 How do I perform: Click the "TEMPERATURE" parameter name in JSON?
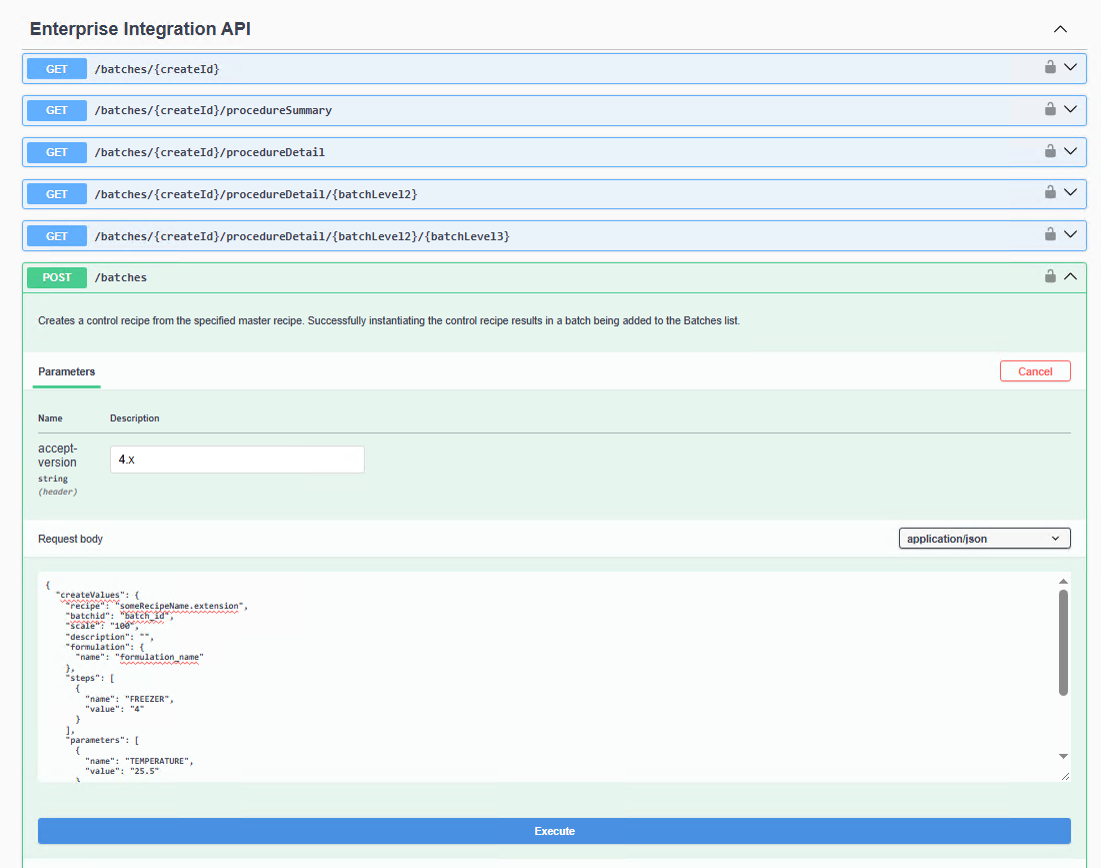coord(157,761)
